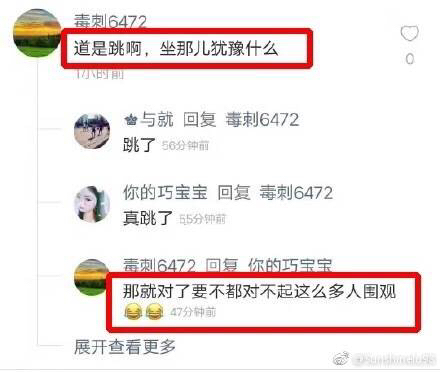Click the 56分钟前 timestamp
This screenshot has width=440, height=372.
[185, 146]
